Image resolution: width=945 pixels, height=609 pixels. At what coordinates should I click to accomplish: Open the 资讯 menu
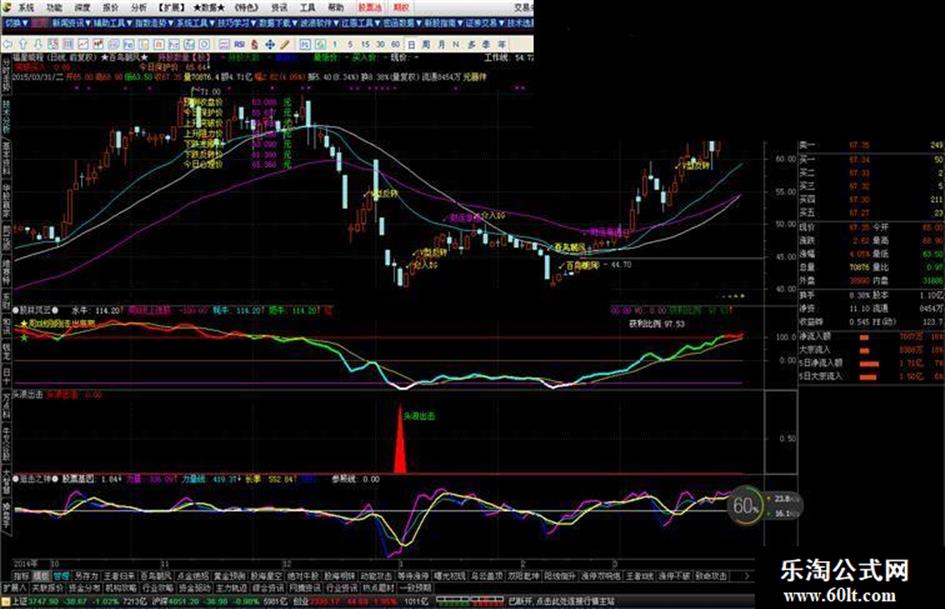pos(278,8)
